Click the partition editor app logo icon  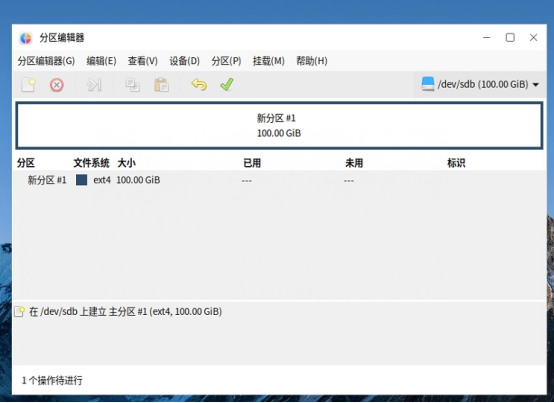click(26, 38)
